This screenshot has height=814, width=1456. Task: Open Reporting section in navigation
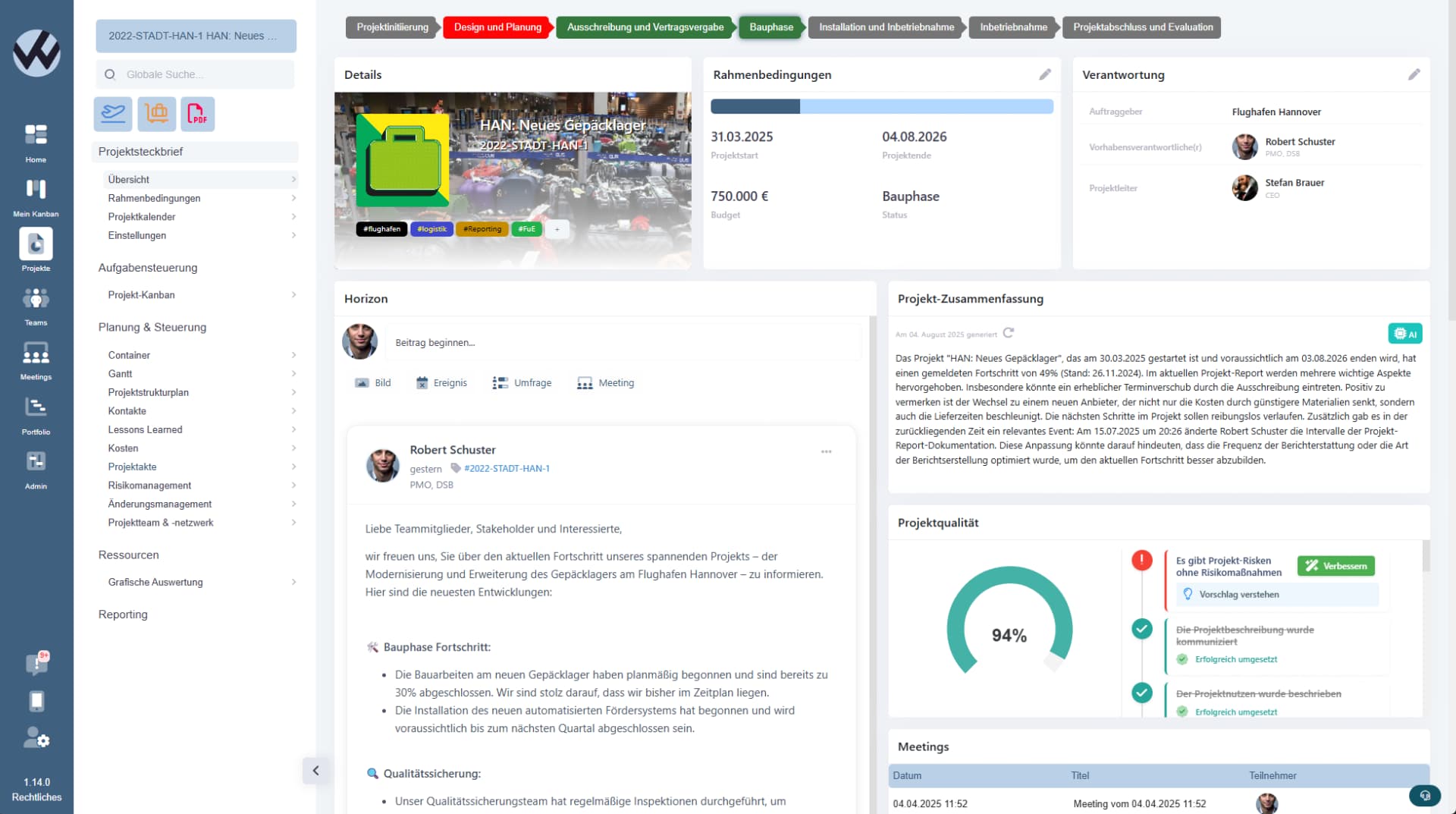point(123,614)
